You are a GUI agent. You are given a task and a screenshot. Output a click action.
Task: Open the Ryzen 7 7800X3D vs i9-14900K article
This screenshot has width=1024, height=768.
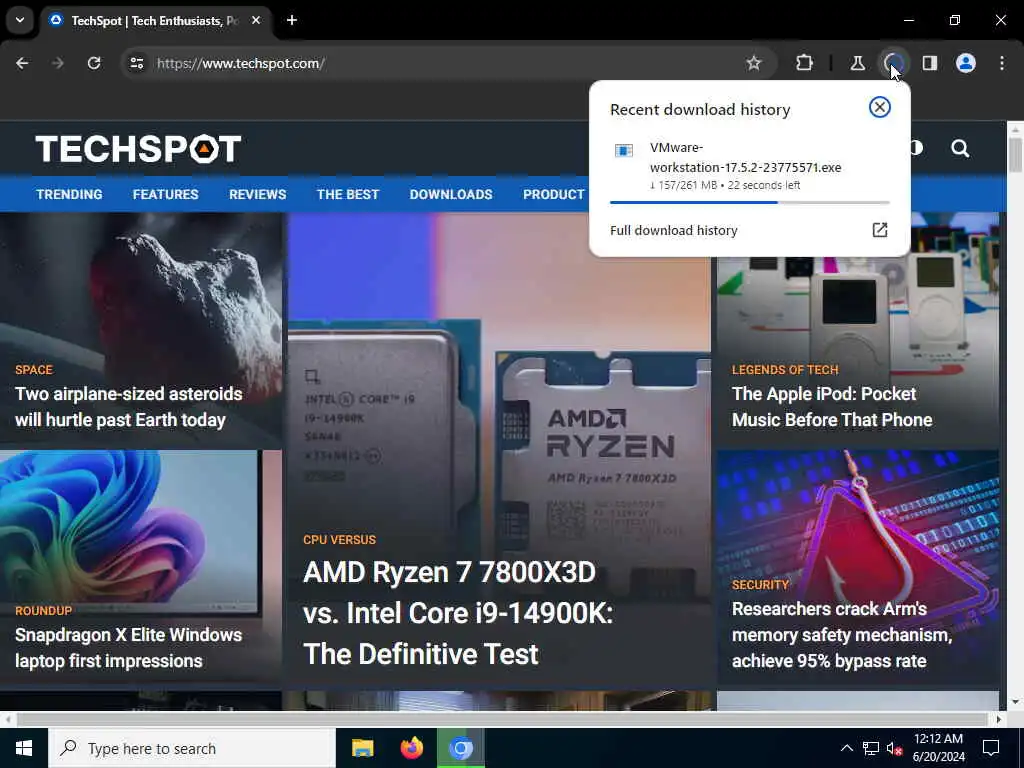pos(458,613)
